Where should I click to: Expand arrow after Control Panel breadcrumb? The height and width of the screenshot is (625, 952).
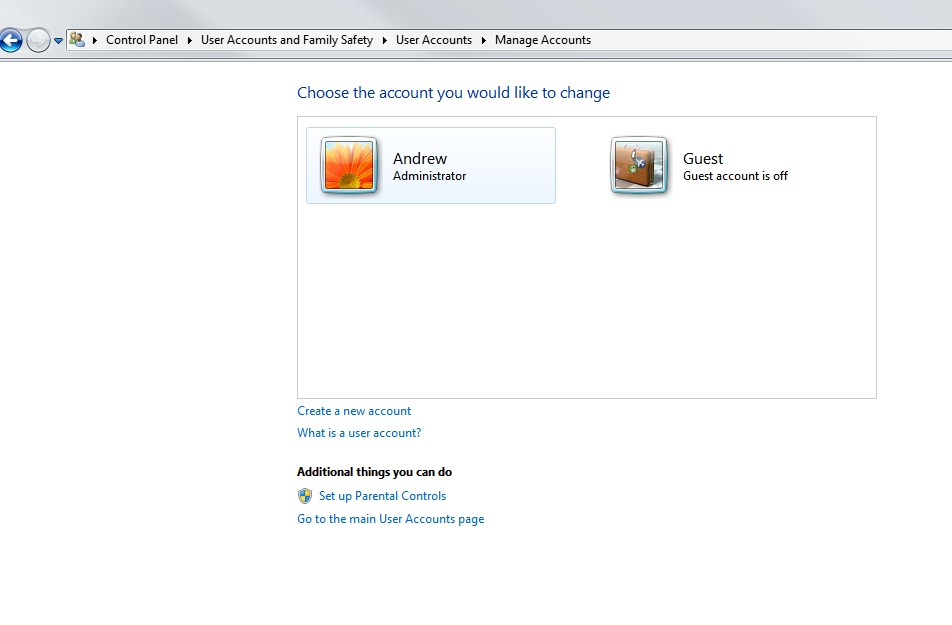click(x=189, y=41)
